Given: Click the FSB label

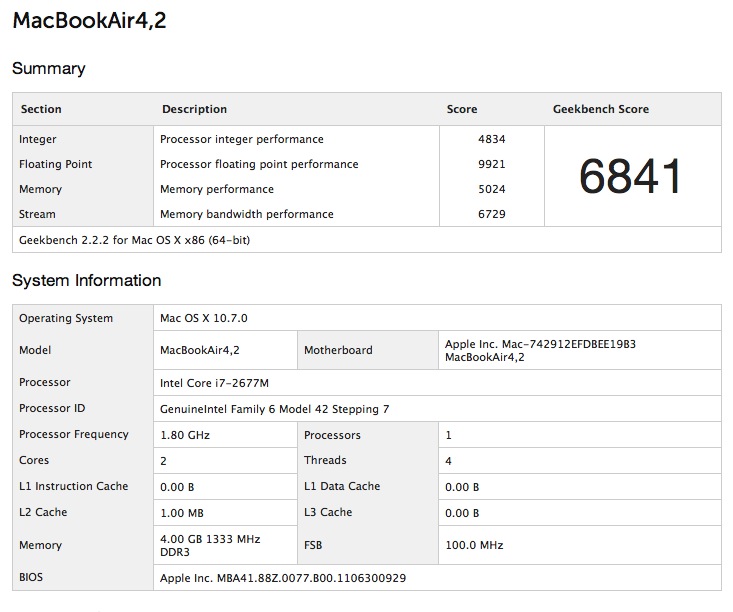Looking at the screenshot, I should 313,546.
